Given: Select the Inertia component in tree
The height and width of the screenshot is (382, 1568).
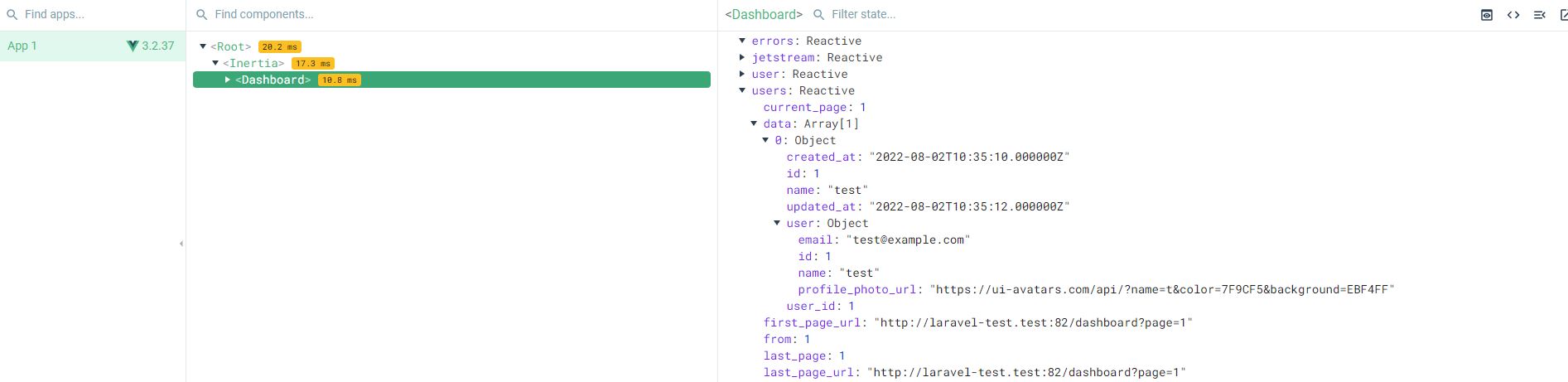Looking at the screenshot, I should tap(253, 64).
